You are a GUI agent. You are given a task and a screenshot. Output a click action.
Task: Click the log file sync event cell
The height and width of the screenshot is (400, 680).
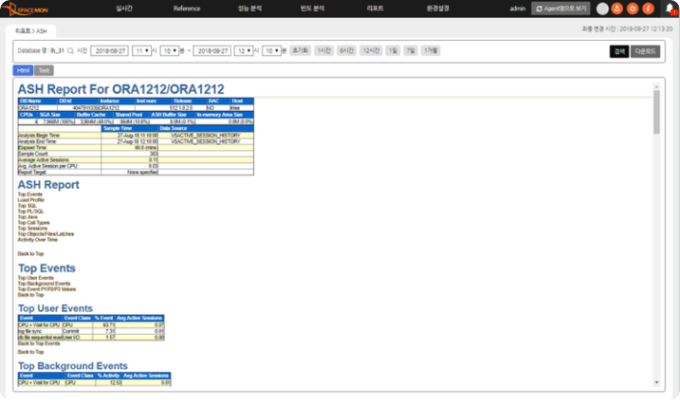point(39,331)
